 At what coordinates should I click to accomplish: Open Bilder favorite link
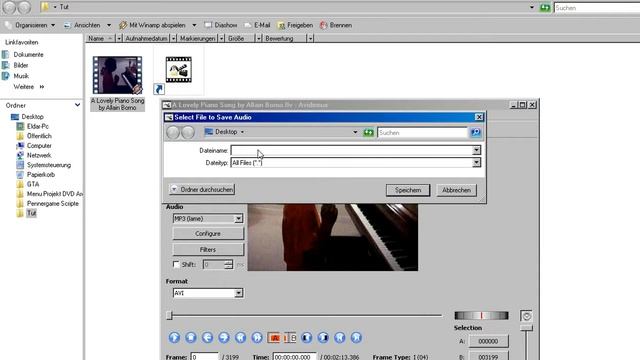pyautogui.click(x=21, y=65)
